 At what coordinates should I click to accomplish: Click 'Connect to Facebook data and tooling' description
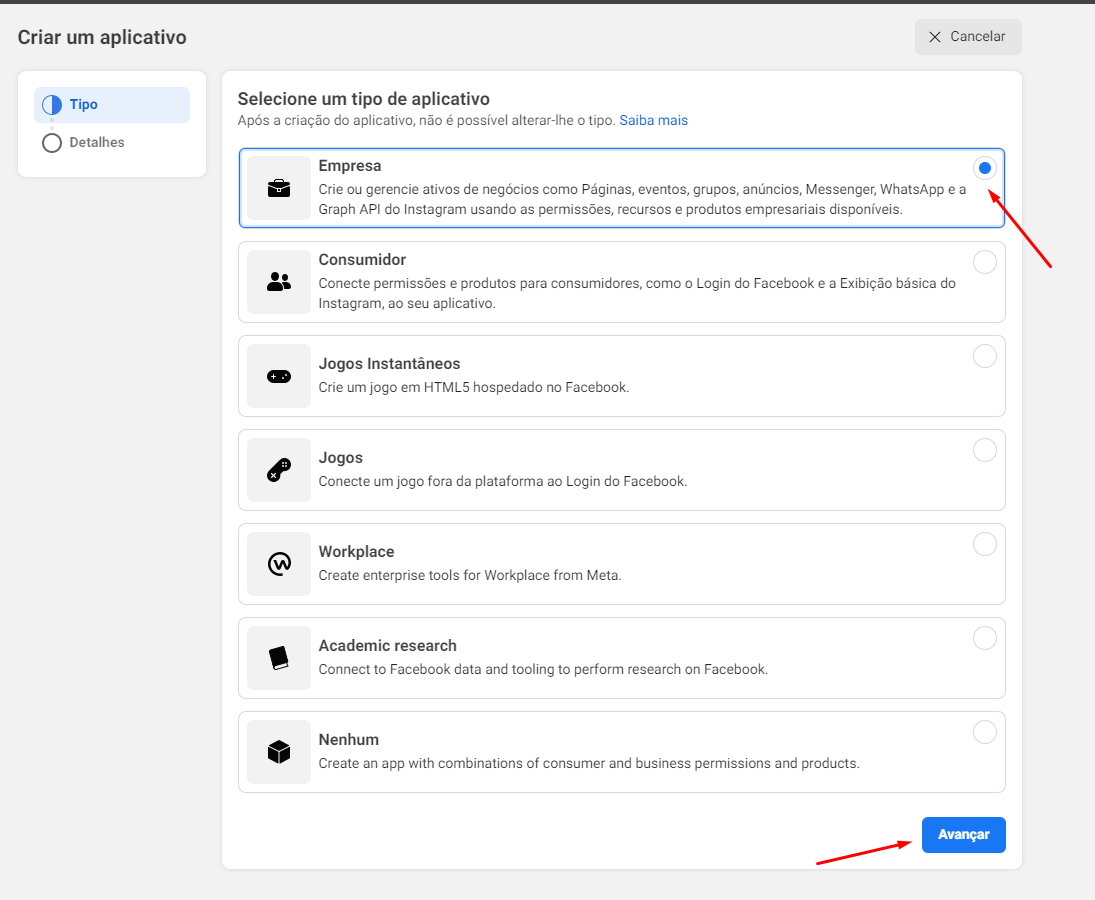tap(543, 669)
